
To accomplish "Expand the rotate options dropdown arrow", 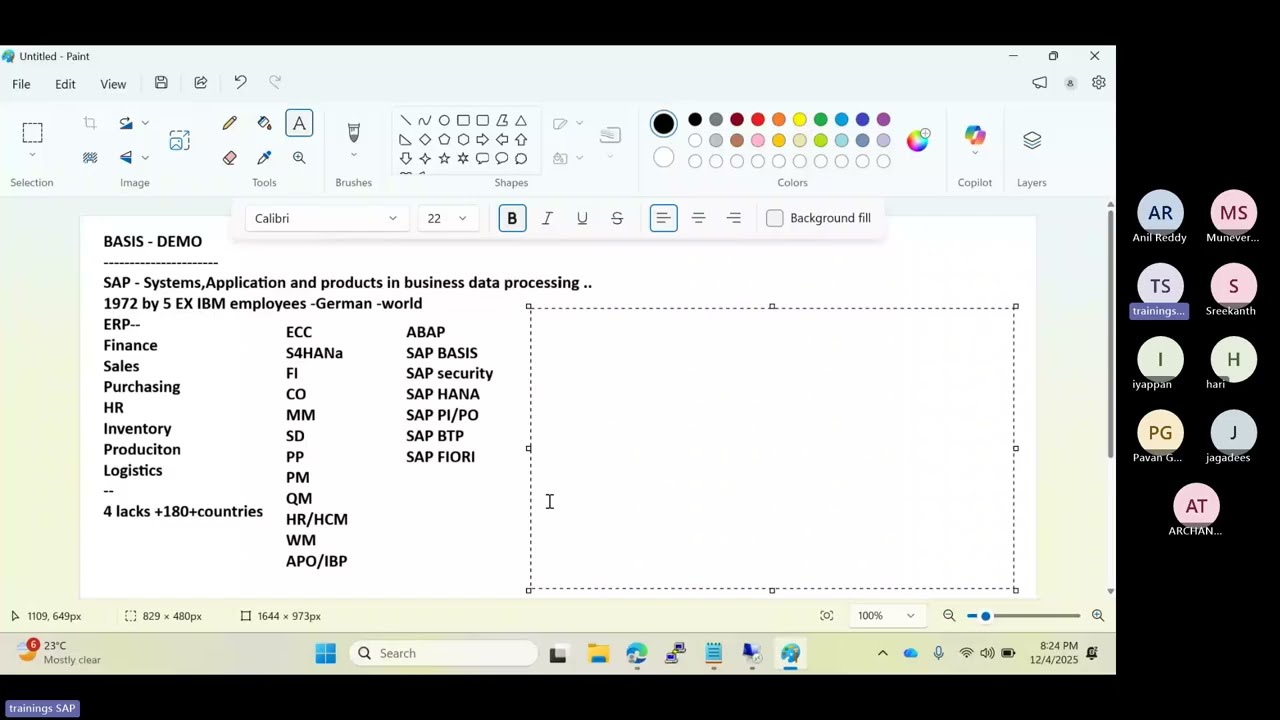I will [145, 123].
